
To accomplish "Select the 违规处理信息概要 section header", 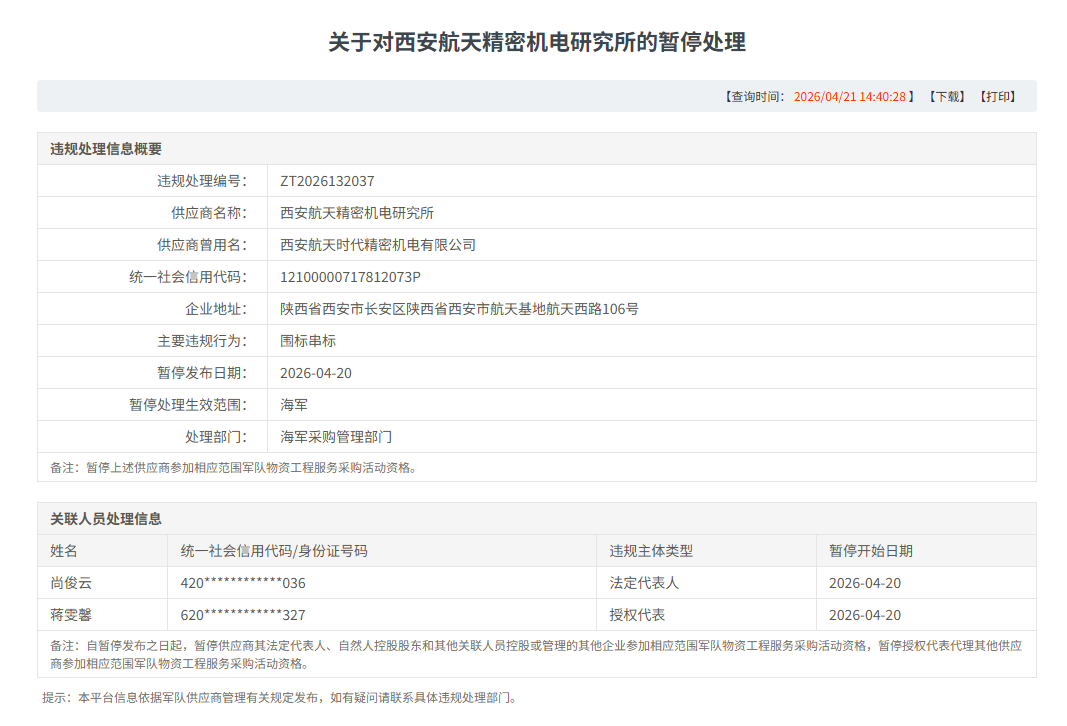I will click(106, 149).
